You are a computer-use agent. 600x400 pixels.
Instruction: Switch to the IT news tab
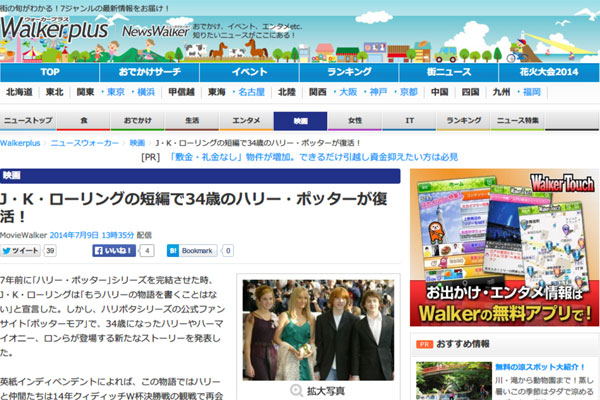pyautogui.click(x=409, y=121)
